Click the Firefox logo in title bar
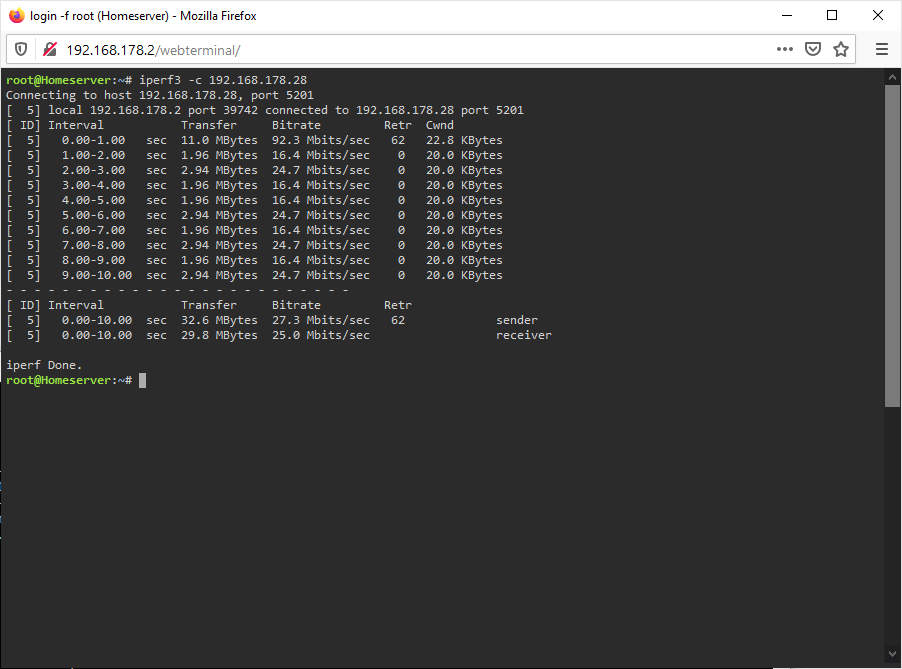This screenshot has height=669, width=902. (17, 16)
